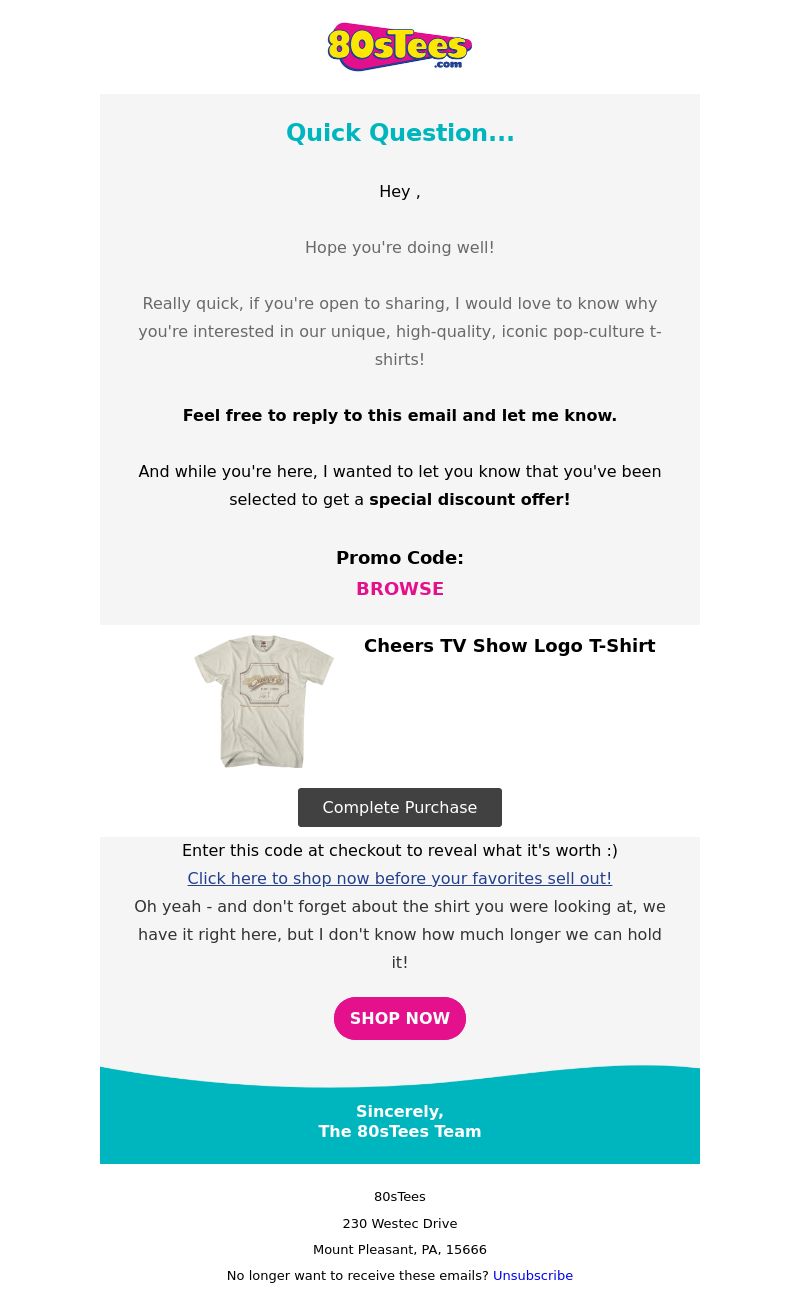Follow the 'Click here to shop now' link
This screenshot has width=800, height=1309.
point(400,878)
